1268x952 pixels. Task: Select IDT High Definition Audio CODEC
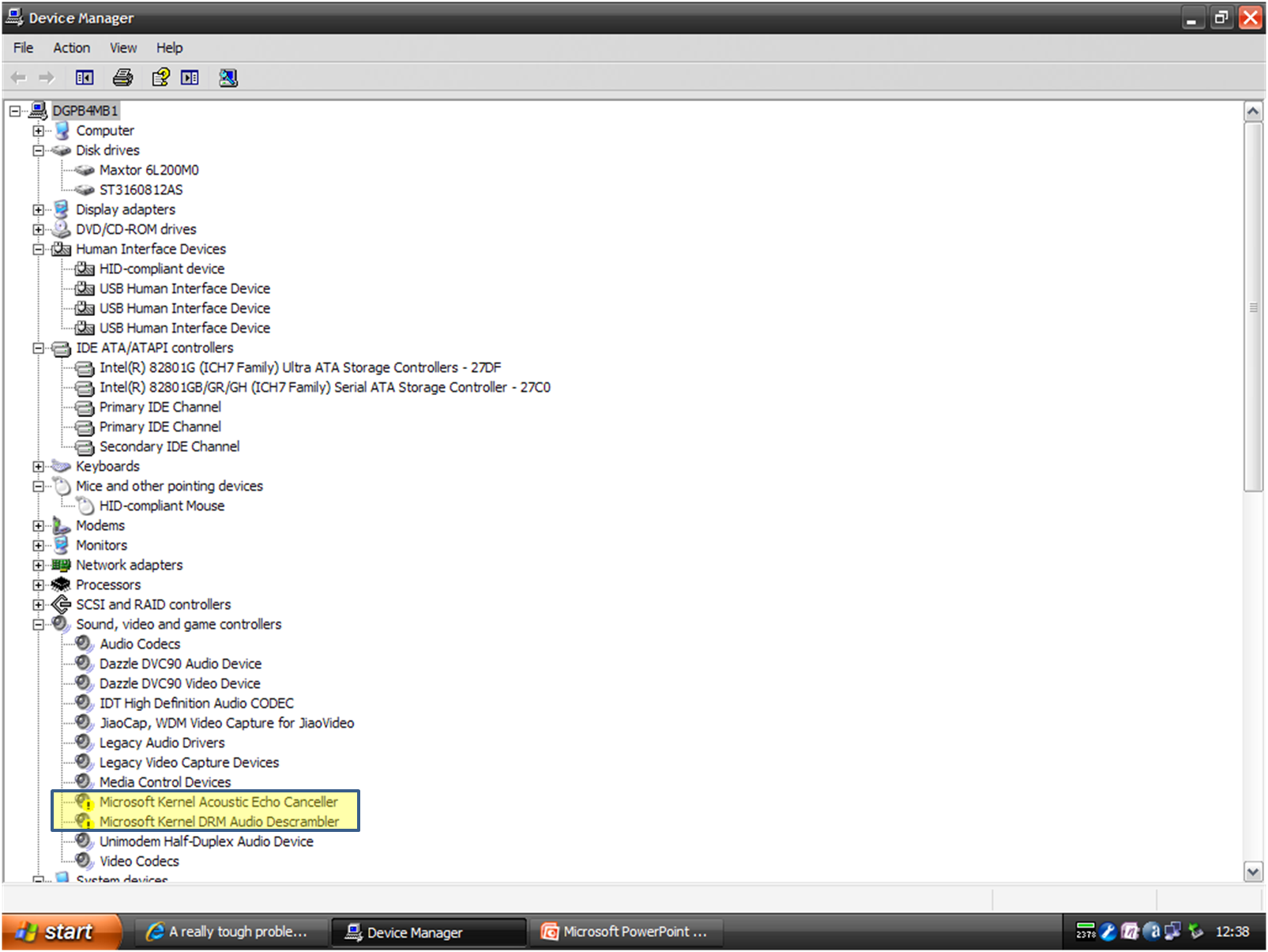[196, 703]
